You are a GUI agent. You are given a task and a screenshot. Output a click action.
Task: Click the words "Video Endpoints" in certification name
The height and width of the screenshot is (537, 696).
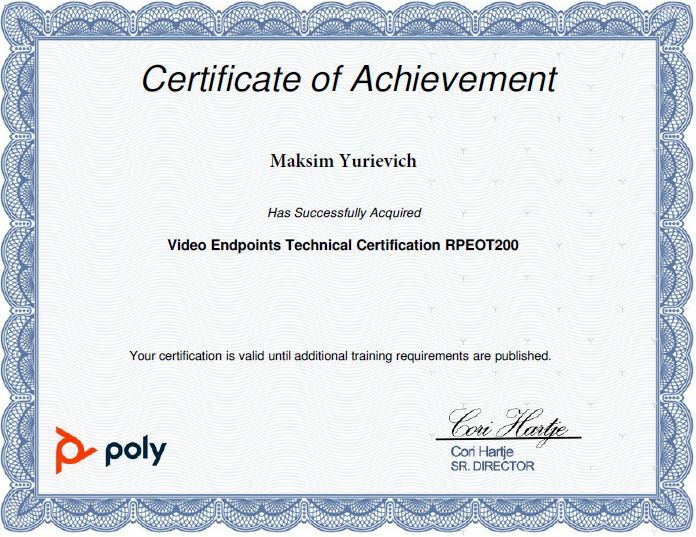click(222, 244)
